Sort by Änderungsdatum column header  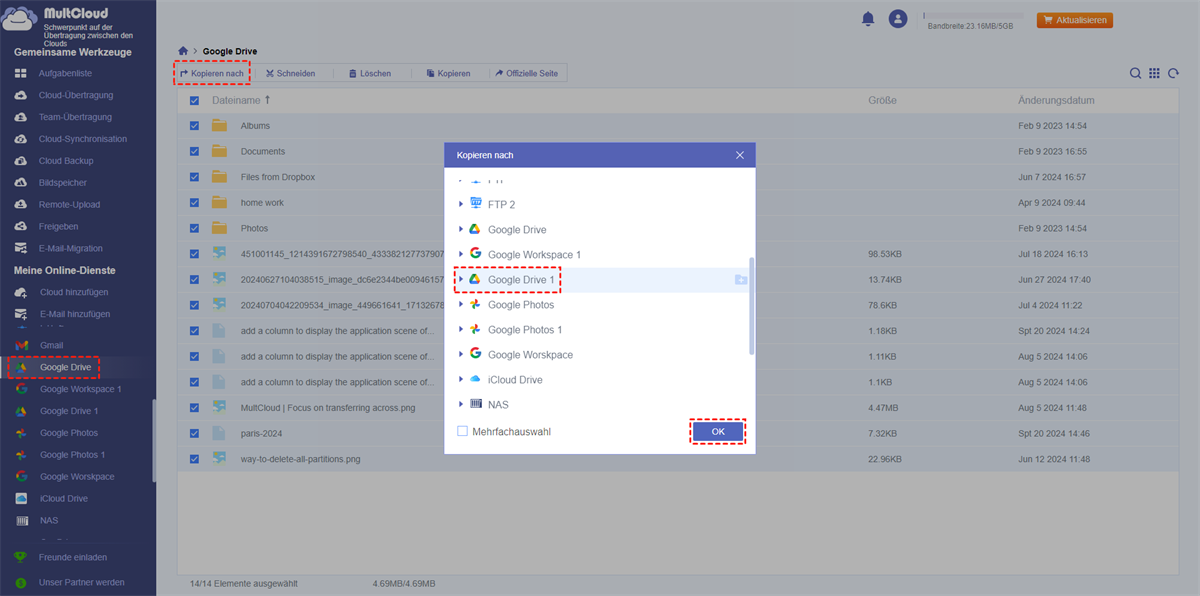pyautogui.click(x=1056, y=101)
